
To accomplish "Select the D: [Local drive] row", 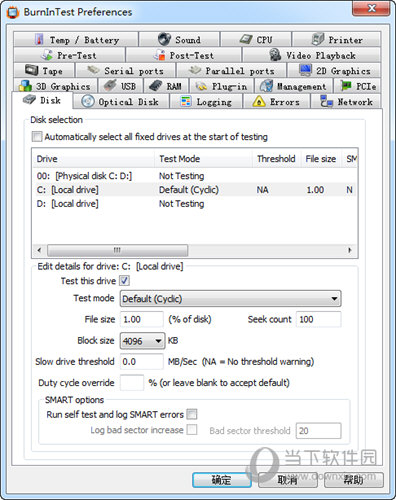I will pyautogui.click(x=195, y=204).
